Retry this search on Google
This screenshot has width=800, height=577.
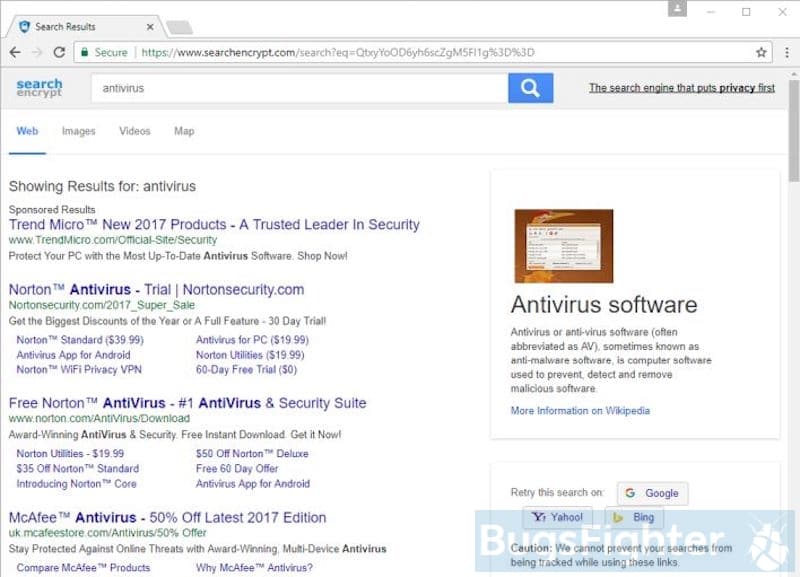[652, 493]
